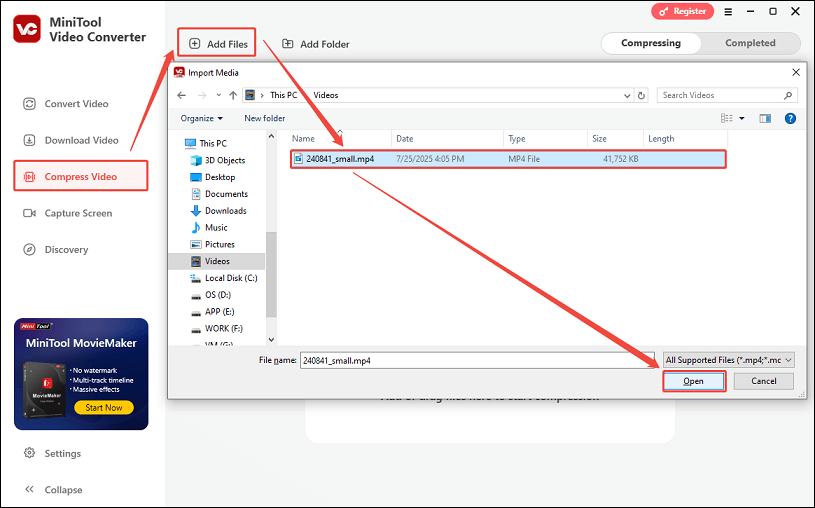The image size is (815, 508).
Task: Click the search magnifier icon
Action: 787,95
